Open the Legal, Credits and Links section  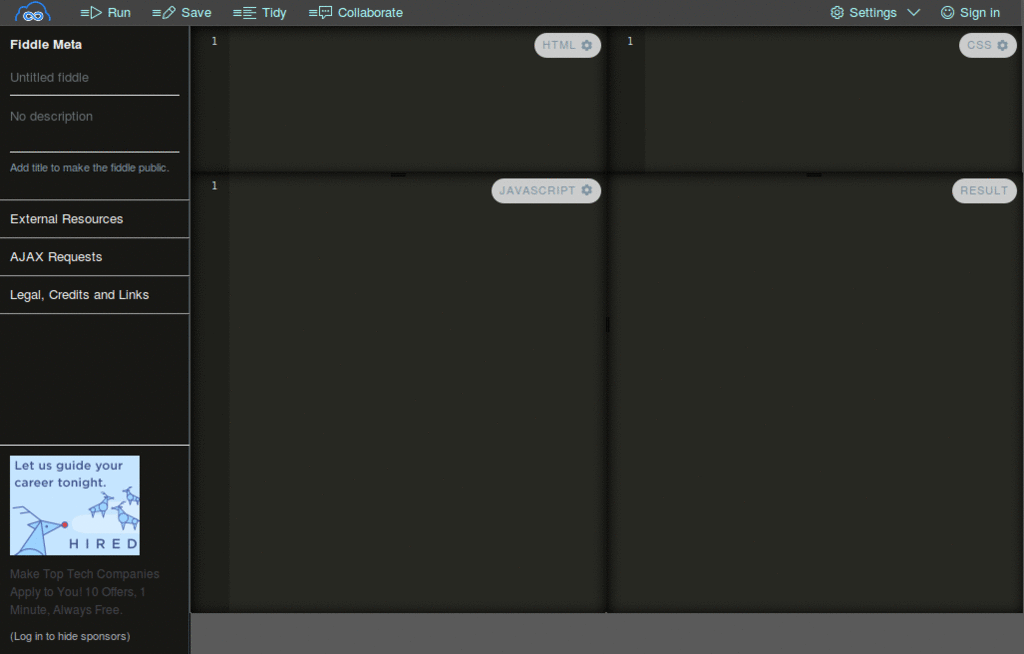click(x=79, y=294)
